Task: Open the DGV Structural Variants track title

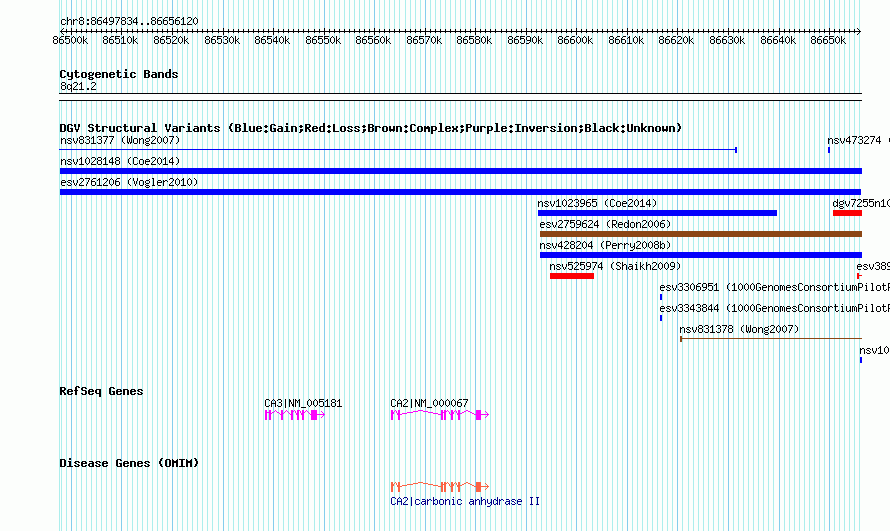Action: click(371, 128)
